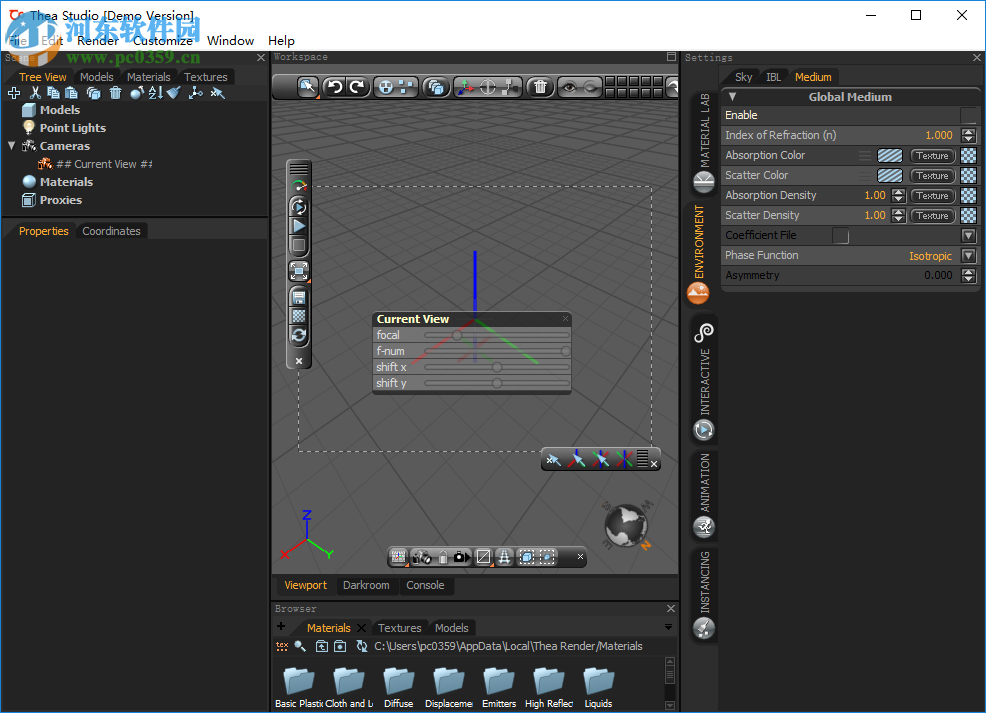Click the duplicate cubes icon in Workspace toolbar
The image size is (986, 713).
[435, 87]
